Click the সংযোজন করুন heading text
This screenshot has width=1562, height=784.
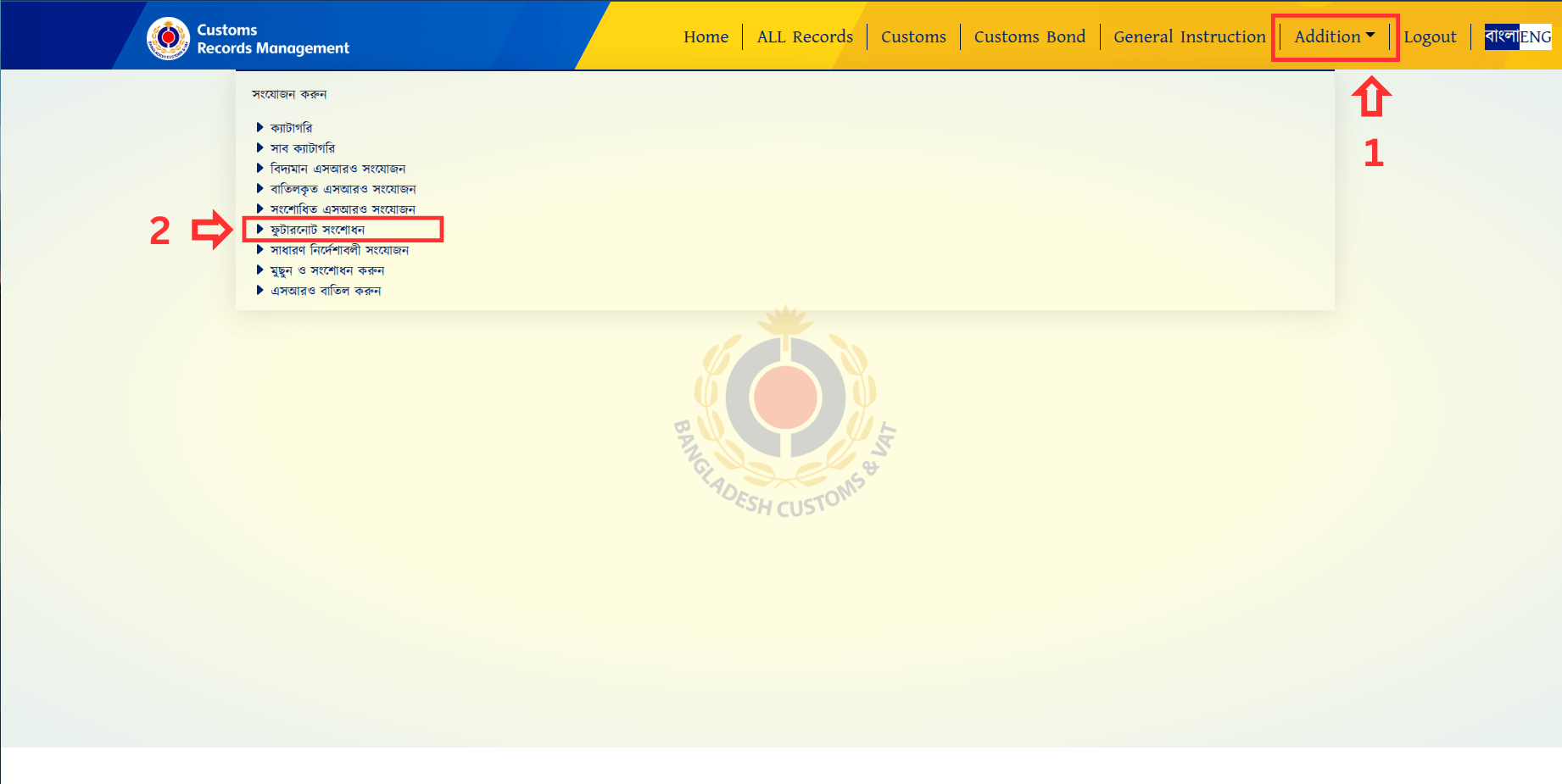coord(289,94)
